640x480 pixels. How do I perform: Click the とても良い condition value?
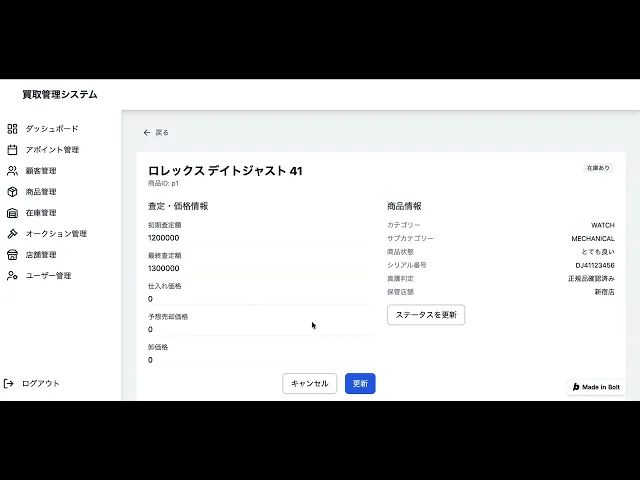click(x=598, y=252)
